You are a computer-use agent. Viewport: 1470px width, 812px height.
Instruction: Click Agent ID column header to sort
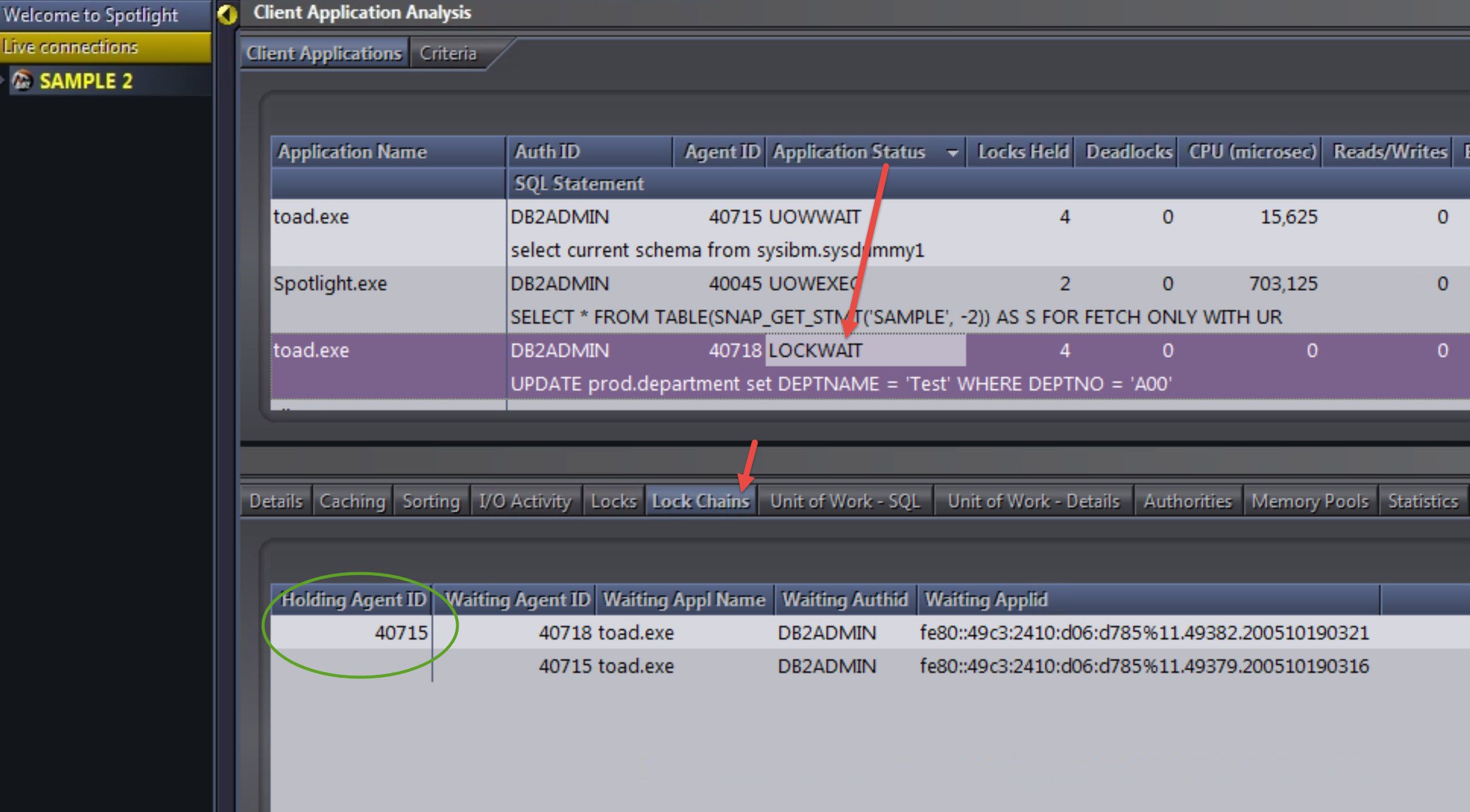click(x=719, y=150)
